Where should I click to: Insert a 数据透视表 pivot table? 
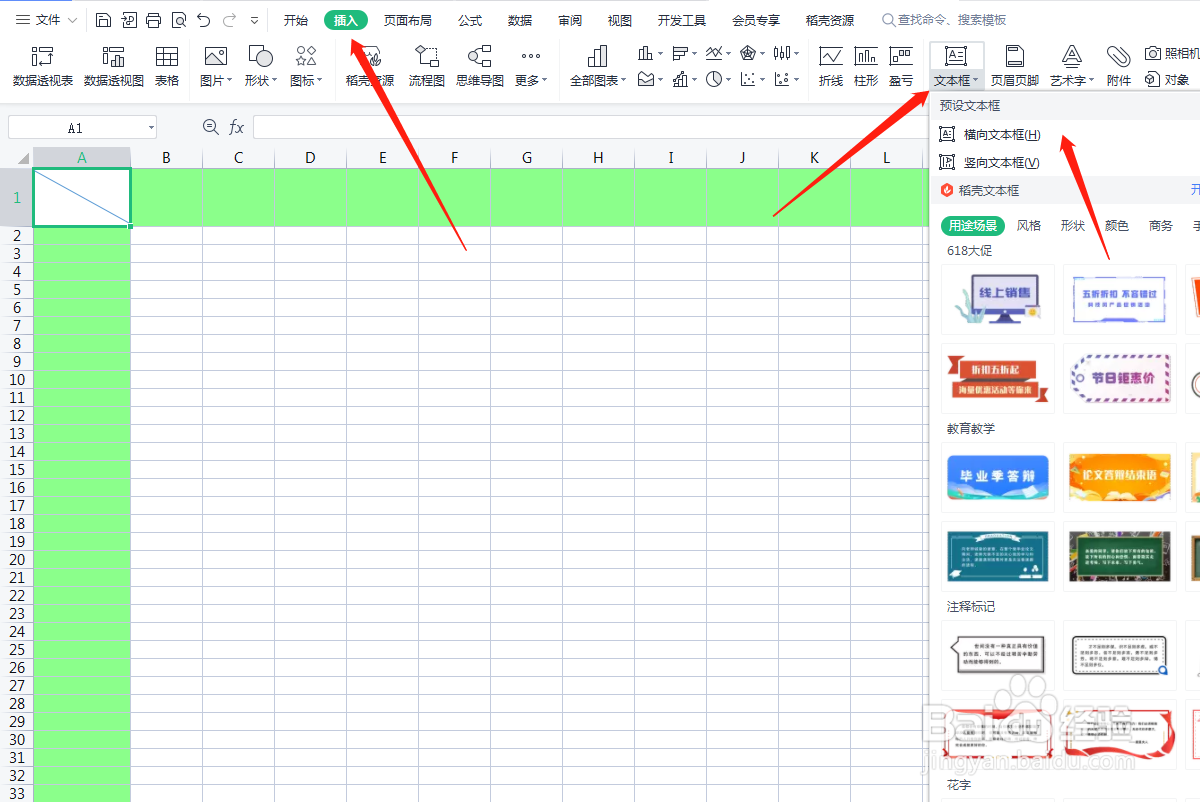point(43,66)
